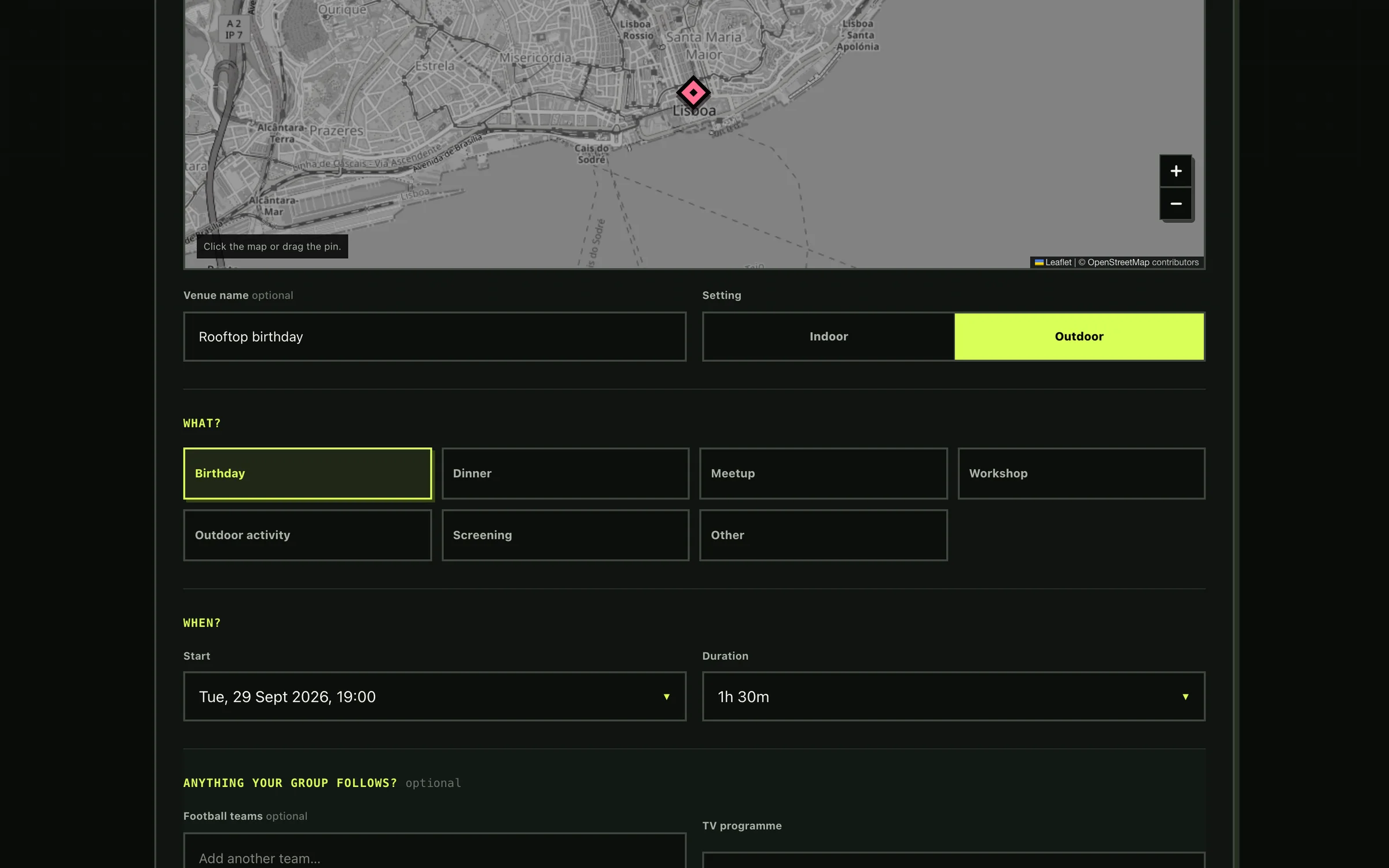Click the 'Lisboa Santa Apolónia' map label
Viewport: 1389px width, 868px height.
(858, 35)
